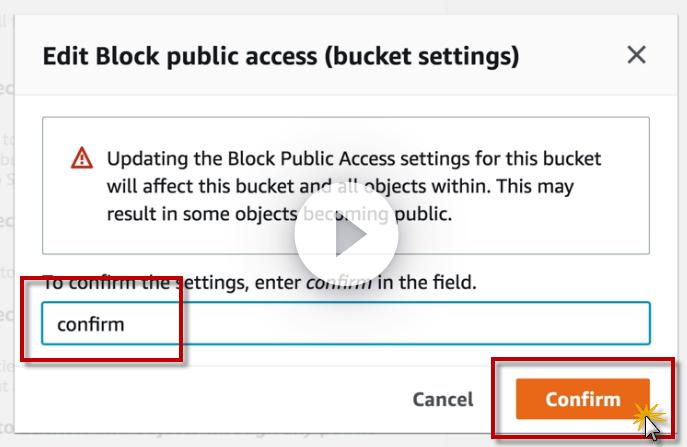Click empty space right of typed confirm text

[x=400, y=324]
